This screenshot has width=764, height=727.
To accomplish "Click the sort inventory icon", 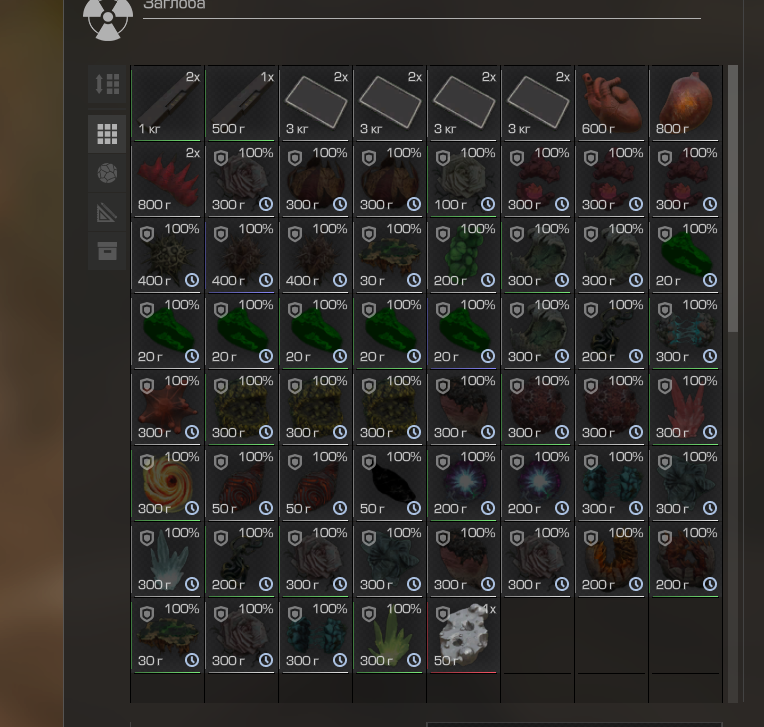I will (x=107, y=84).
